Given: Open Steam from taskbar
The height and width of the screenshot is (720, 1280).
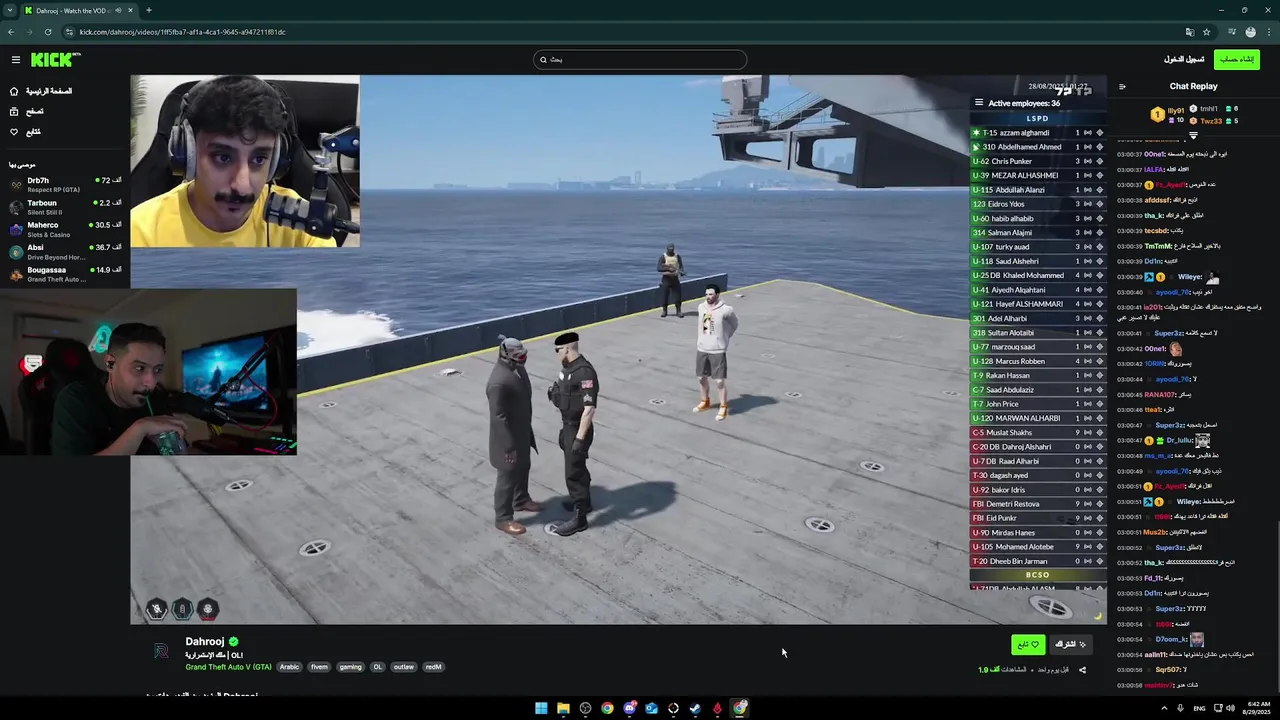Looking at the screenshot, I should point(695,708).
